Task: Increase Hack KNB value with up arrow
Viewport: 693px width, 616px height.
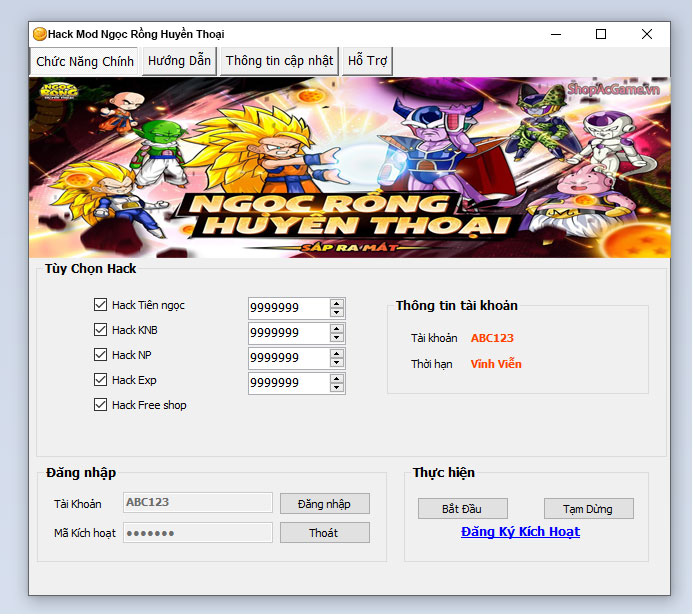Action: (337, 329)
